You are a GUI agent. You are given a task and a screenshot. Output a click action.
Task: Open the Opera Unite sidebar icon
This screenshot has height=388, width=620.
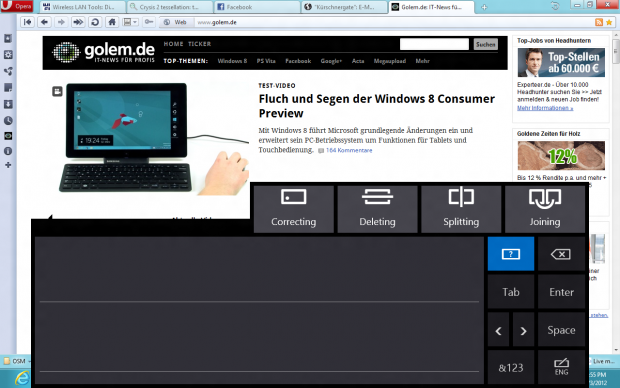point(8,71)
